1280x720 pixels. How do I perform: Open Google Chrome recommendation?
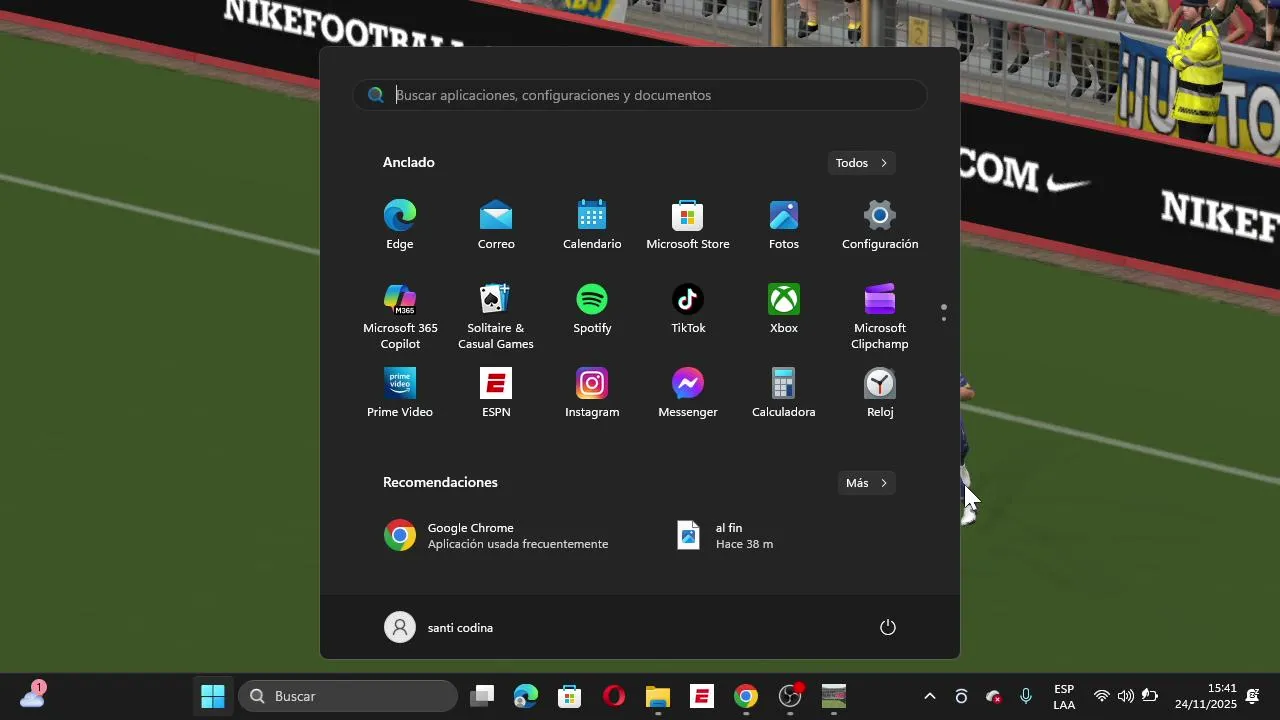click(497, 536)
